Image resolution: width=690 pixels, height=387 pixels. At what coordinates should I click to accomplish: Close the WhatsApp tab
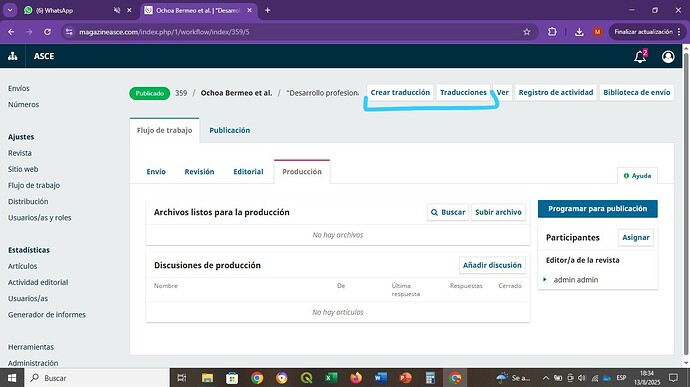tap(129, 10)
